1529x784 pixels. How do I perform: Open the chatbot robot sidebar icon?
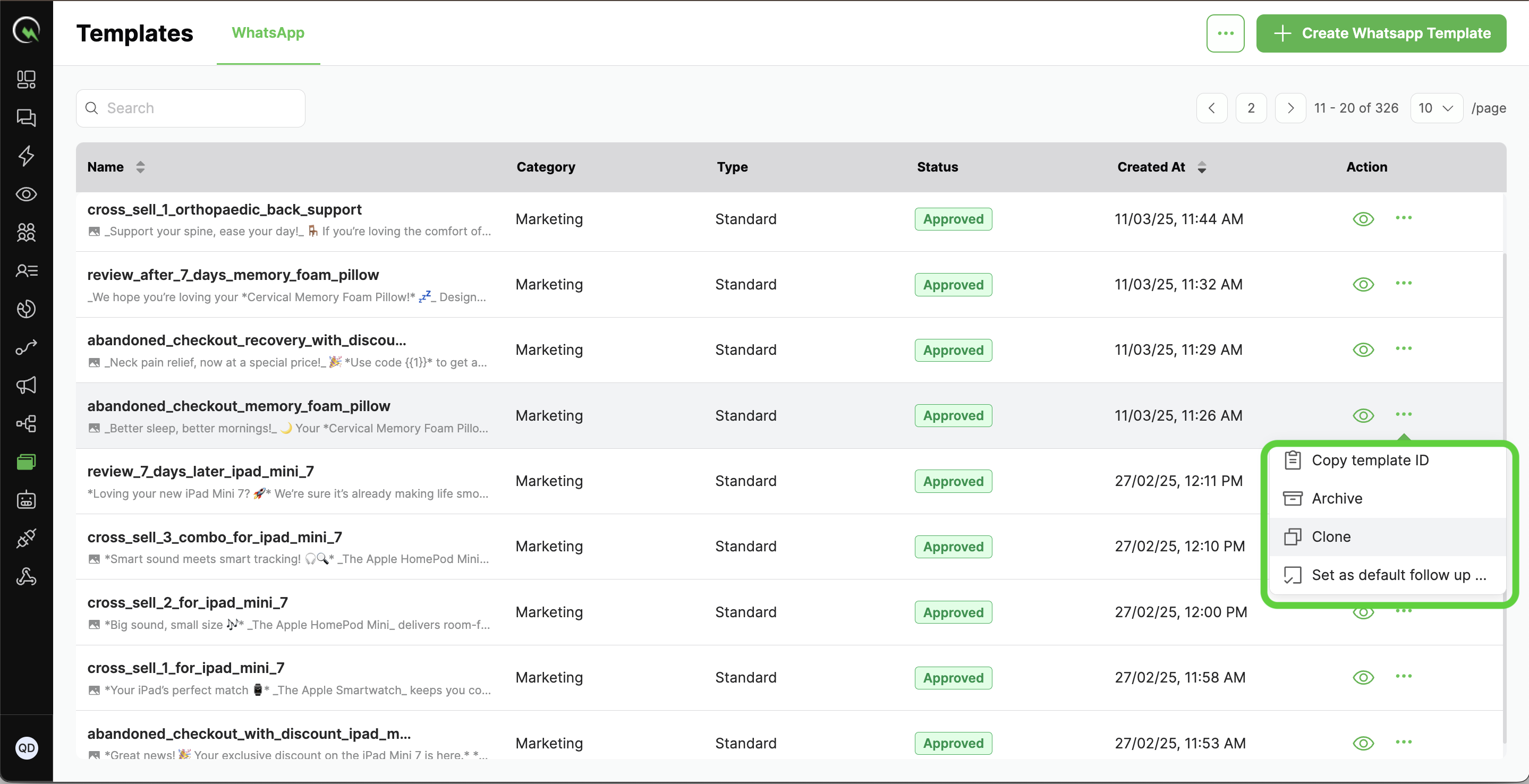point(26,500)
